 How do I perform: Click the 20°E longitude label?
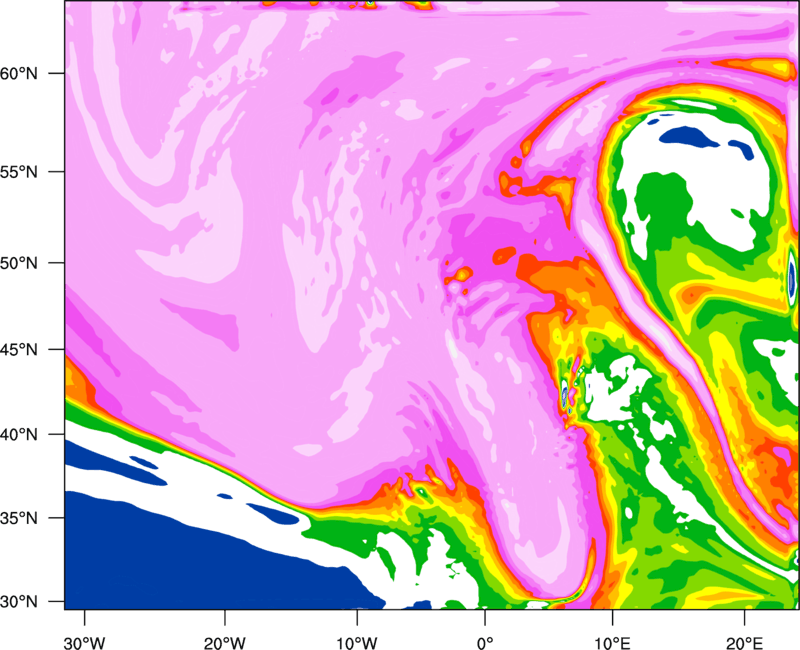click(x=744, y=643)
